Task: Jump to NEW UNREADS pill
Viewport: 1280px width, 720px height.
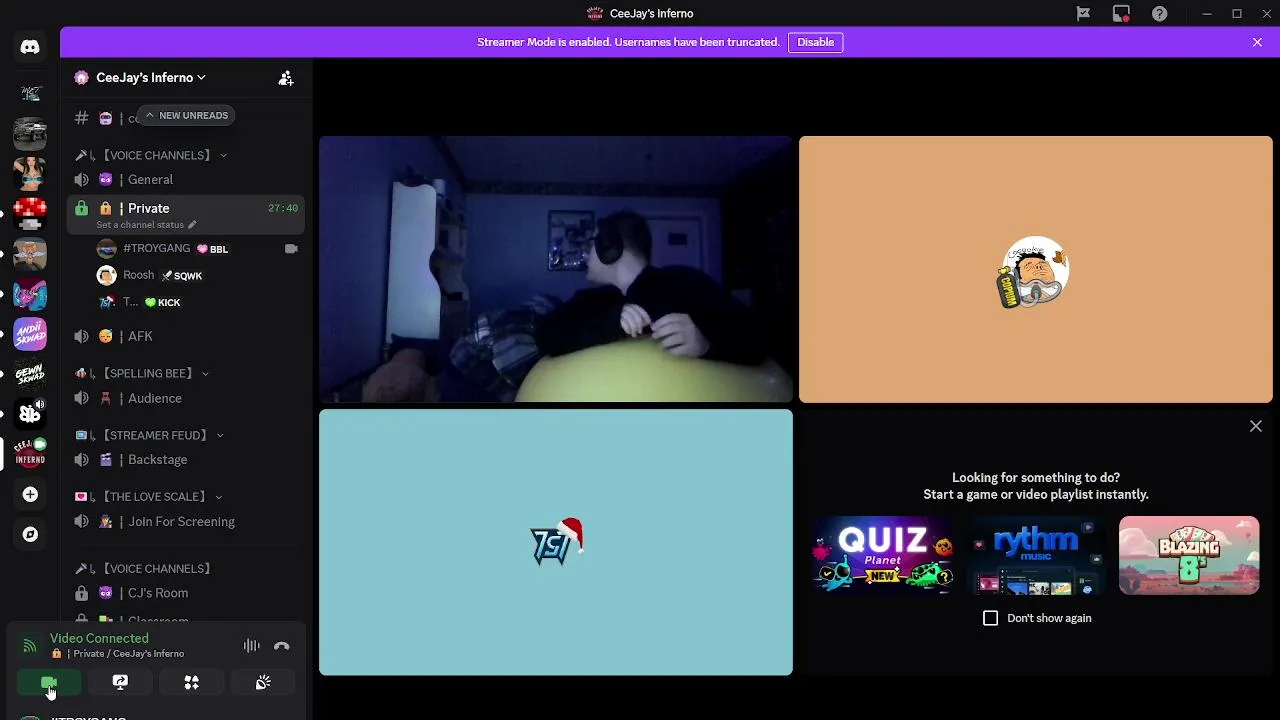Action: [x=186, y=115]
